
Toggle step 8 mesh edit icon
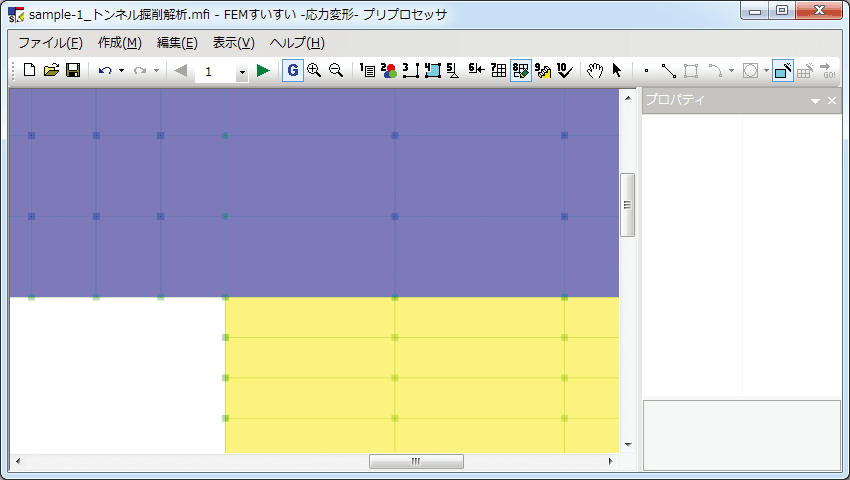(x=521, y=71)
